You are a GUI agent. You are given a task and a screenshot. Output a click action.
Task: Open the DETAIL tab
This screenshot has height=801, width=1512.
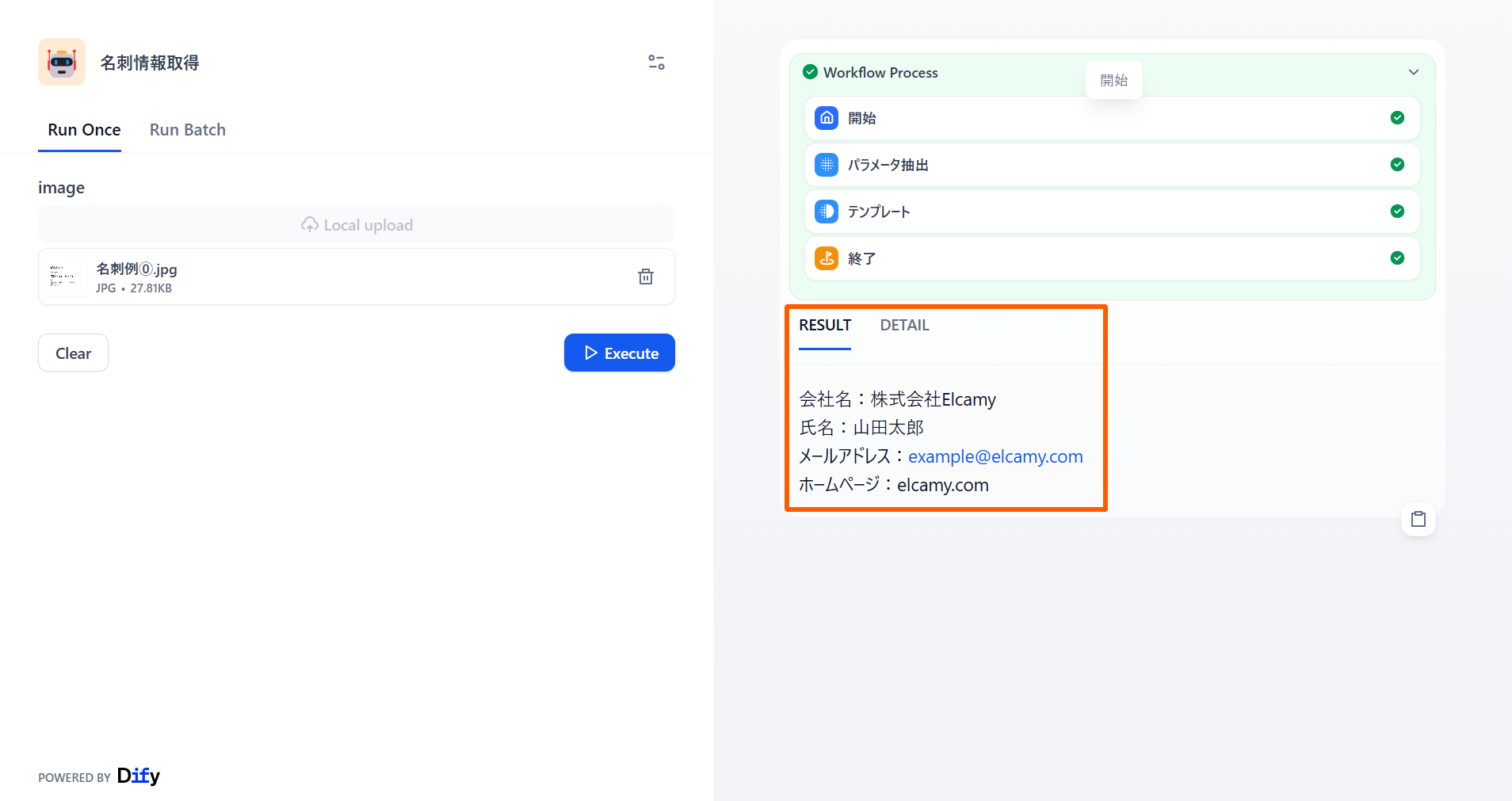[x=904, y=325]
